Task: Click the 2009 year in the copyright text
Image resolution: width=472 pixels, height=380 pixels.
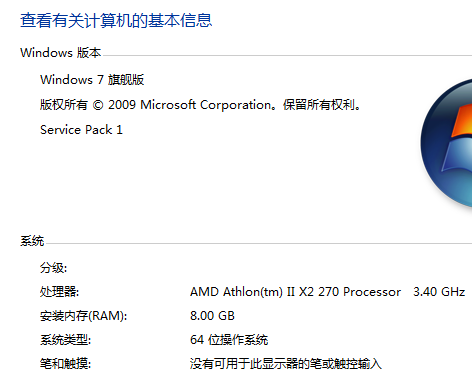Action: click(x=122, y=105)
